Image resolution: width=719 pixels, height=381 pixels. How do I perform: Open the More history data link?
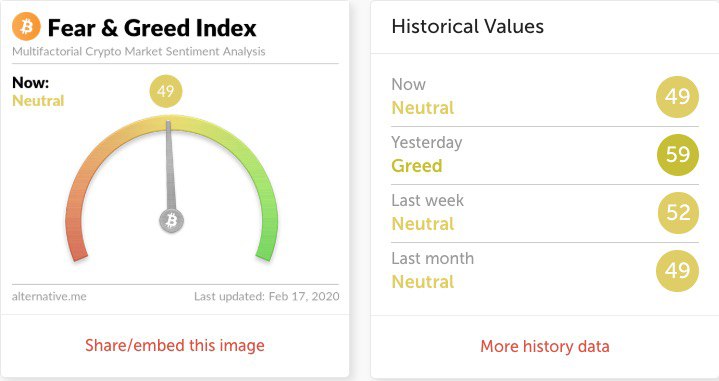[x=545, y=346]
